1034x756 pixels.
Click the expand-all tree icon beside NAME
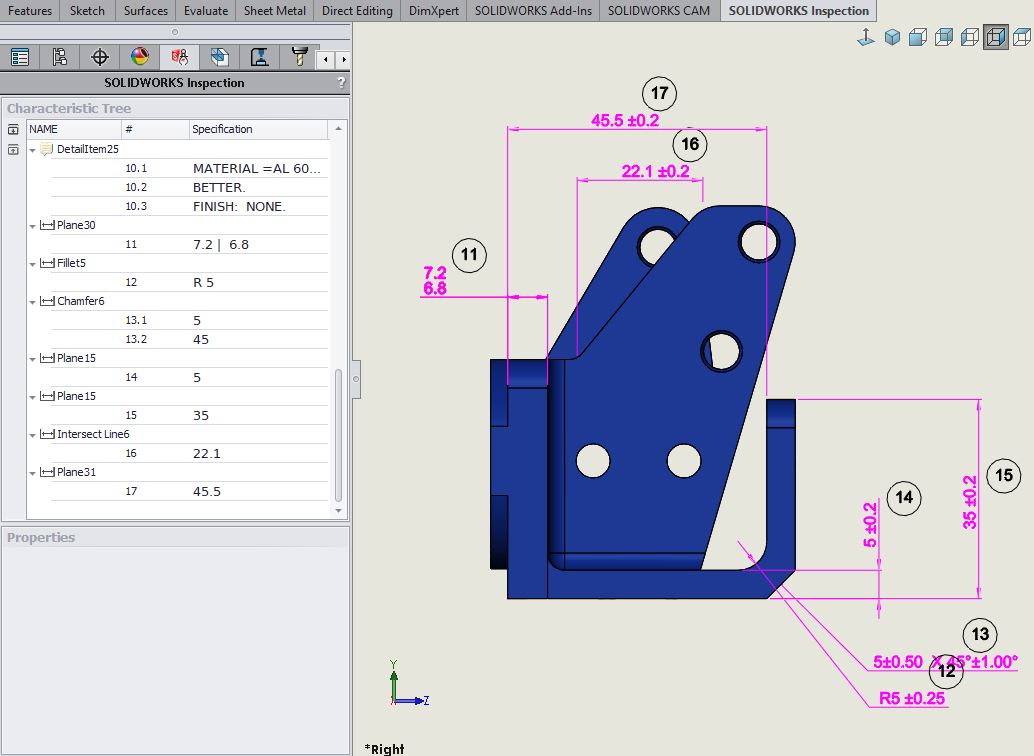pos(13,129)
